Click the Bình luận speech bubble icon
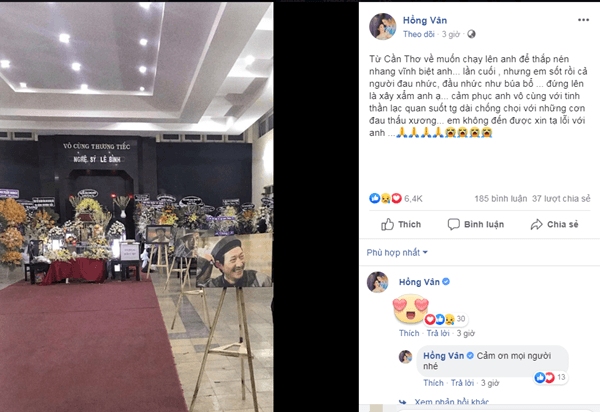600x412 pixels. pyautogui.click(x=453, y=224)
